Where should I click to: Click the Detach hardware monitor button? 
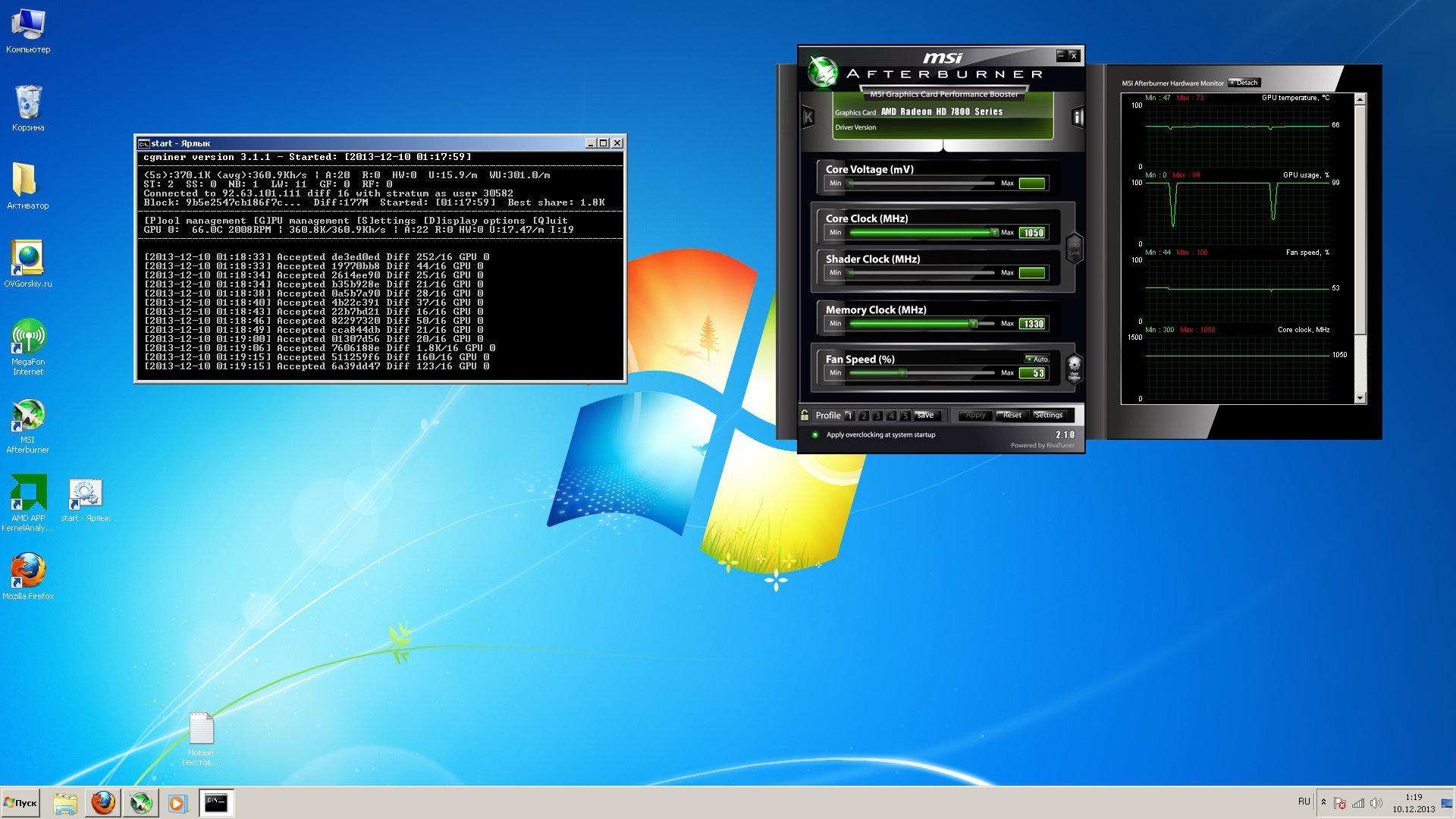(1244, 83)
